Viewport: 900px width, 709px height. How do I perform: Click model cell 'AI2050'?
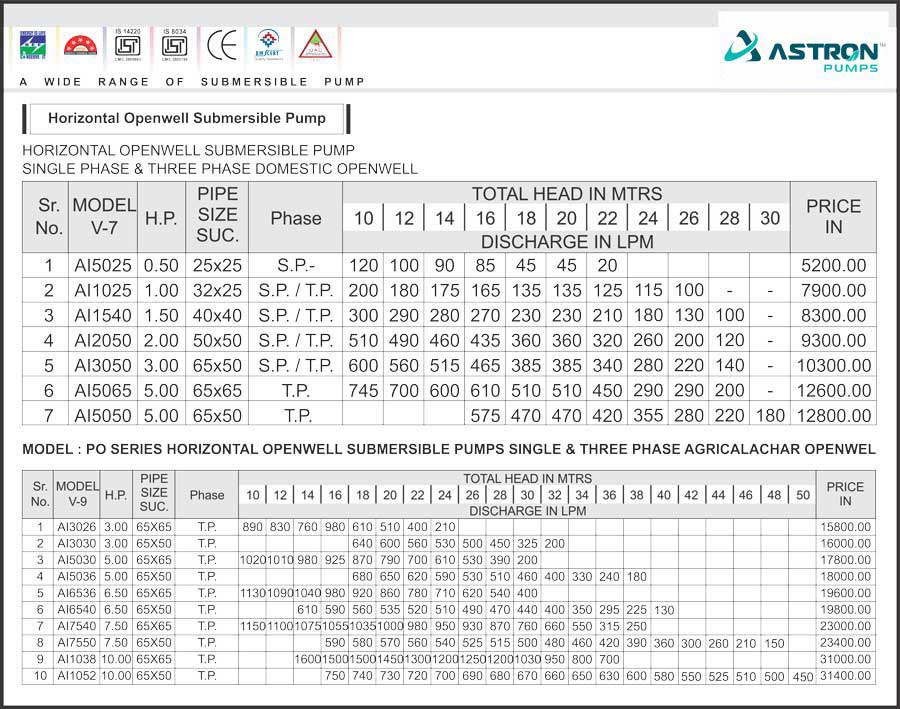[x=103, y=340]
